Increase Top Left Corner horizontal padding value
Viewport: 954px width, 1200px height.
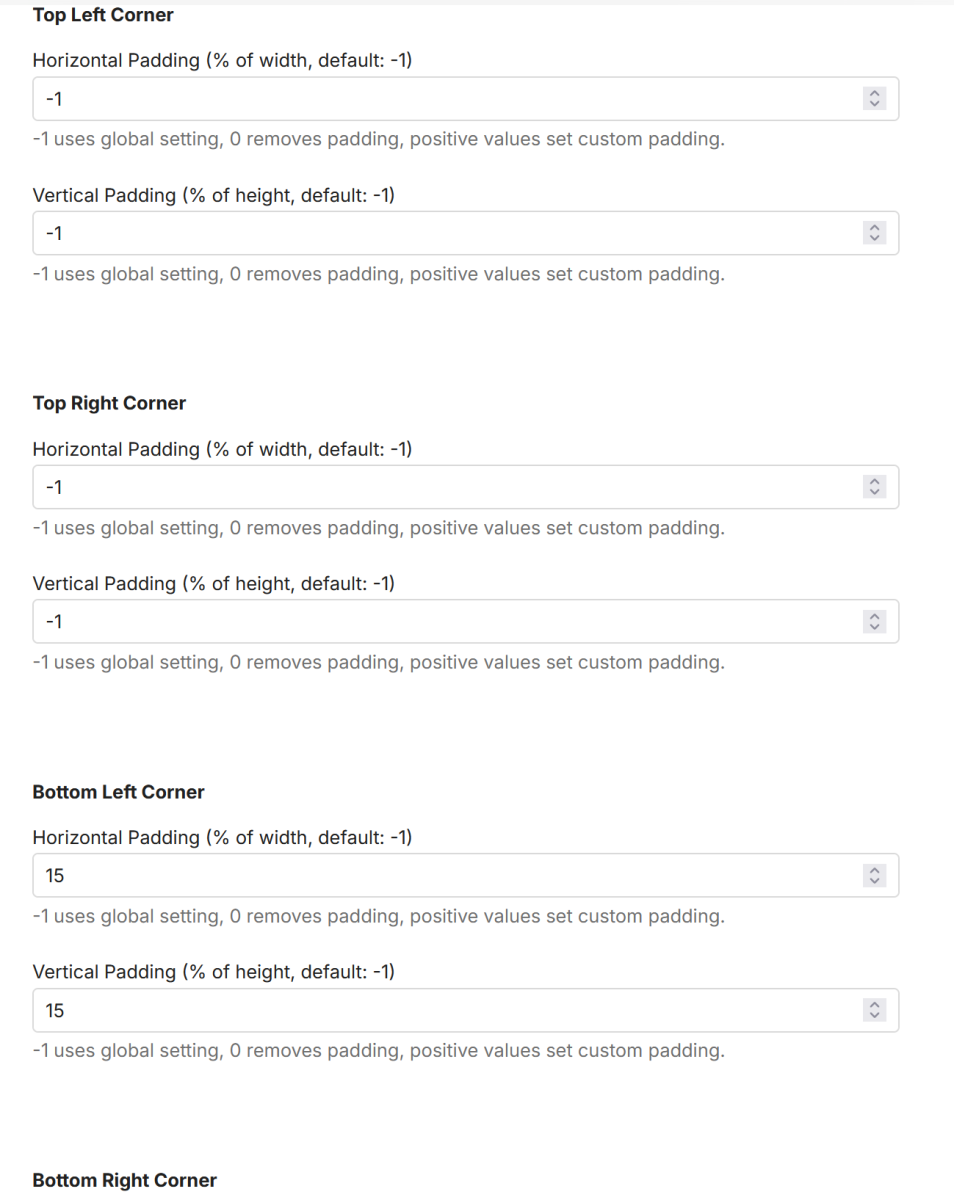pyautogui.click(x=874, y=94)
